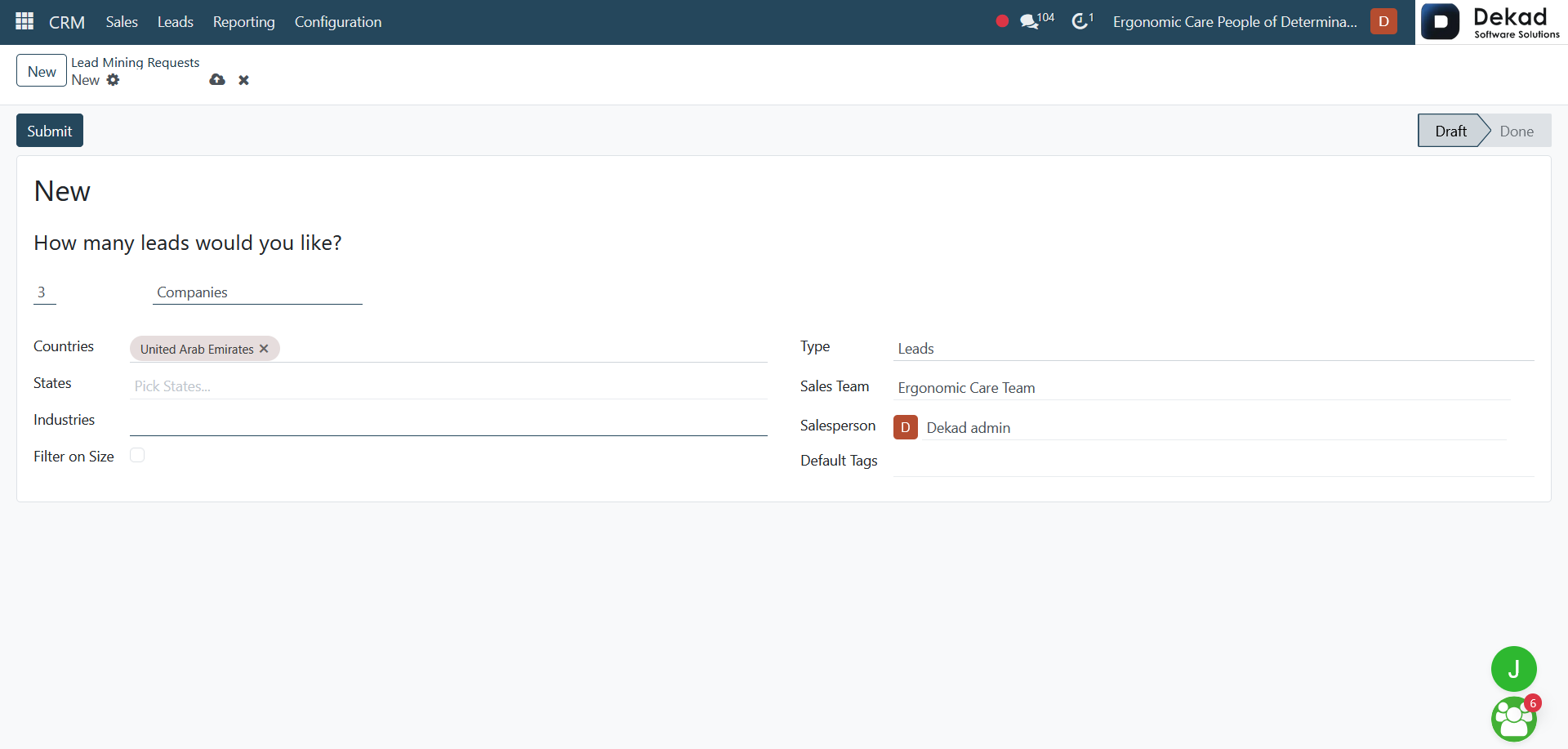The height and width of the screenshot is (749, 1568).
Task: Click the Dekad Software Solutions logo
Action: (x=1491, y=22)
